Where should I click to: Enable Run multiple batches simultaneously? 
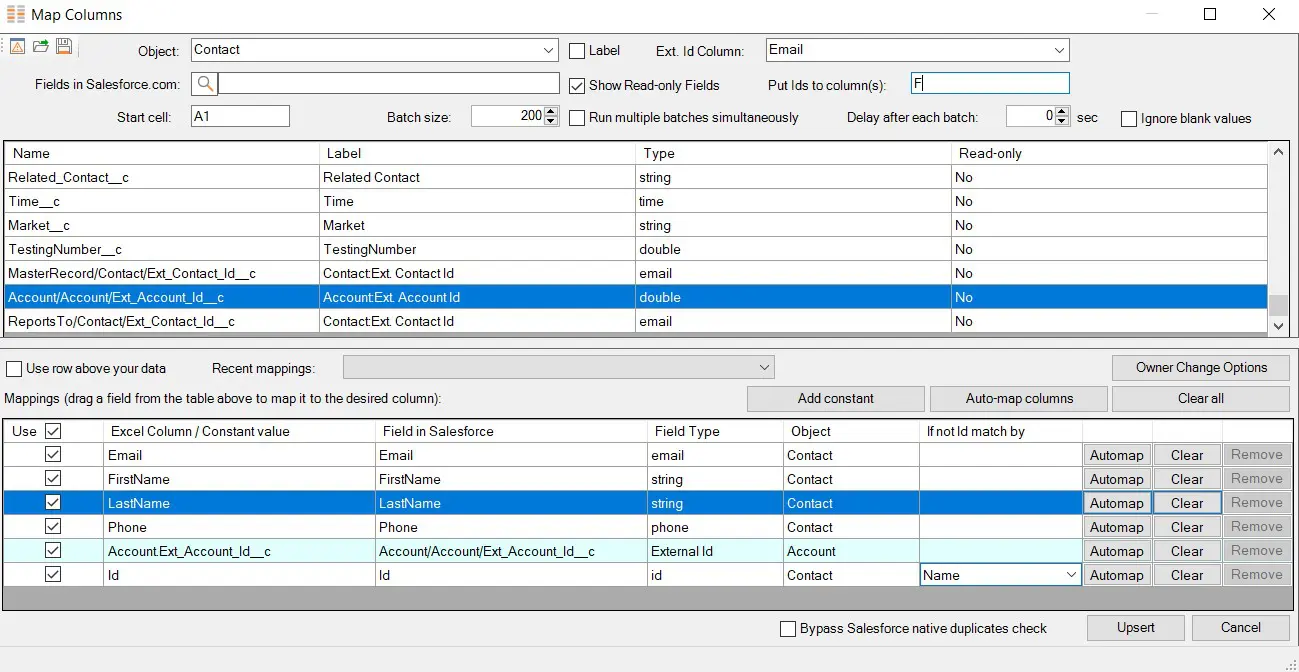point(577,118)
